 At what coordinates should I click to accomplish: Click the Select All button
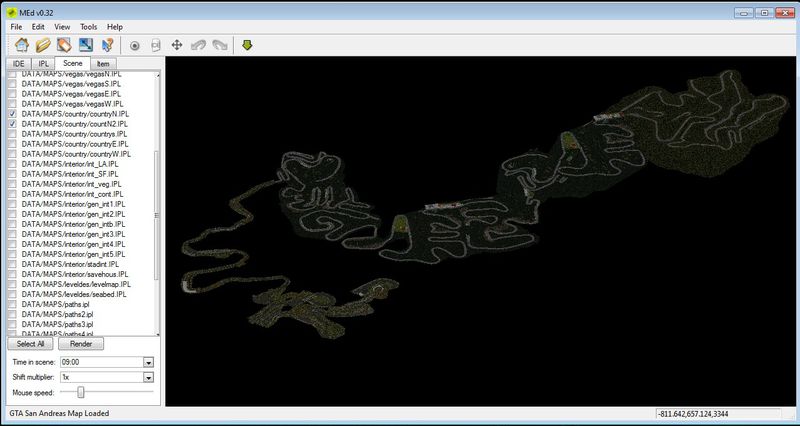[x=31, y=344]
